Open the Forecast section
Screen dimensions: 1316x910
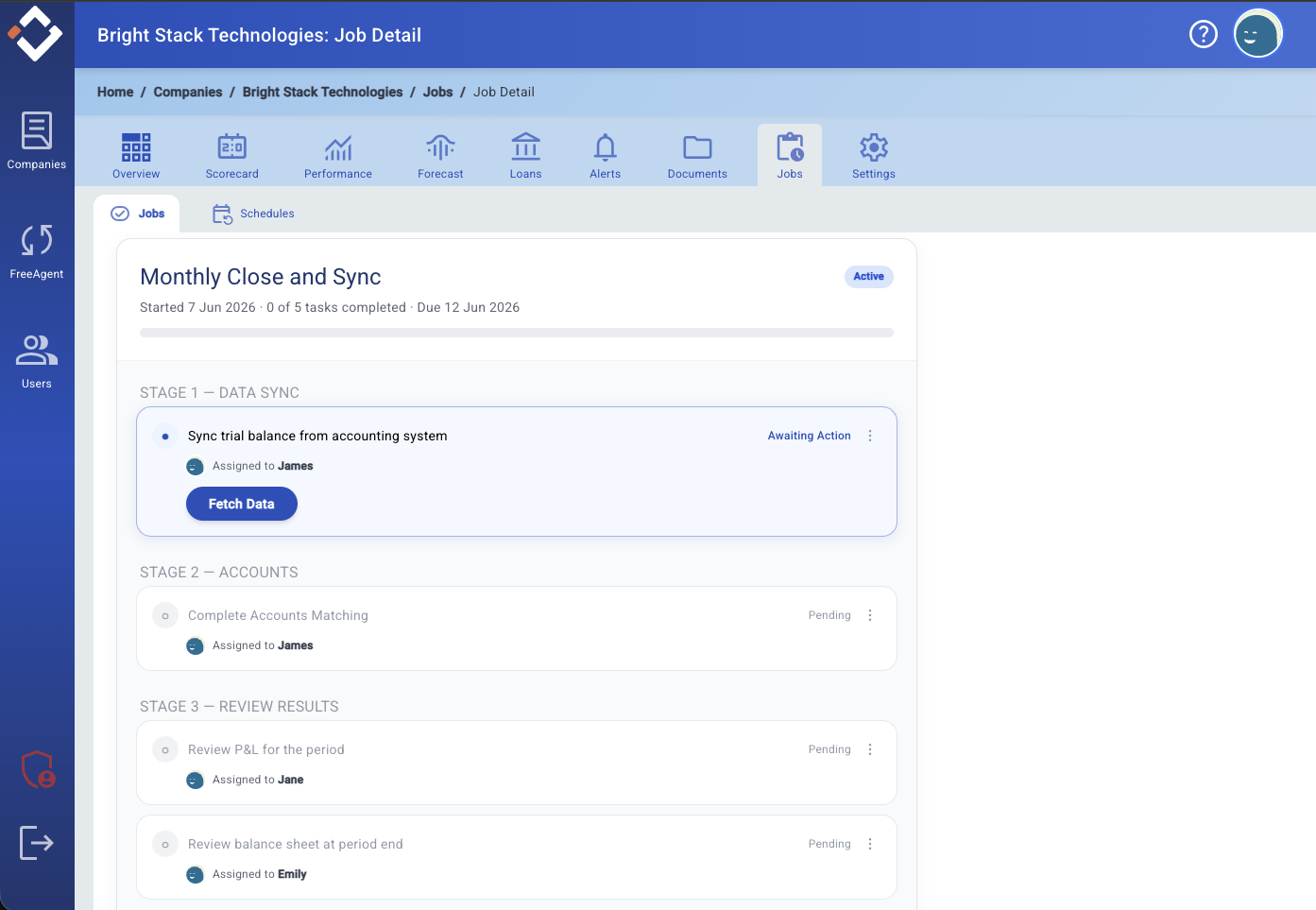tap(440, 156)
